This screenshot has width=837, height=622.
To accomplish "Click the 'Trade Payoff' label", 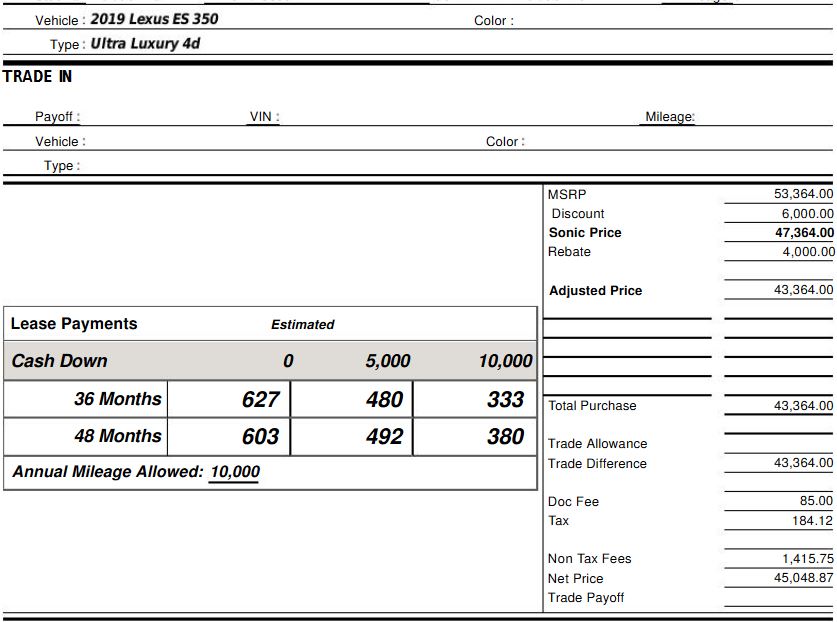I will pos(586,598).
